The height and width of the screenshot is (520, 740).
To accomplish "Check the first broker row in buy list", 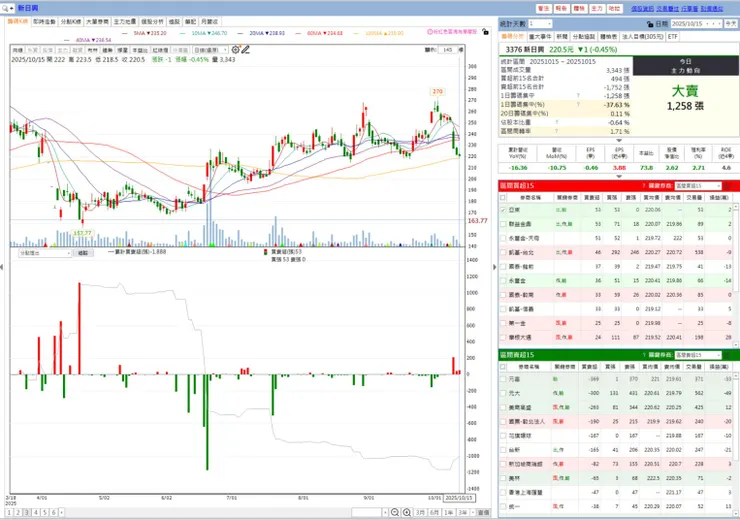I will [x=503, y=210].
